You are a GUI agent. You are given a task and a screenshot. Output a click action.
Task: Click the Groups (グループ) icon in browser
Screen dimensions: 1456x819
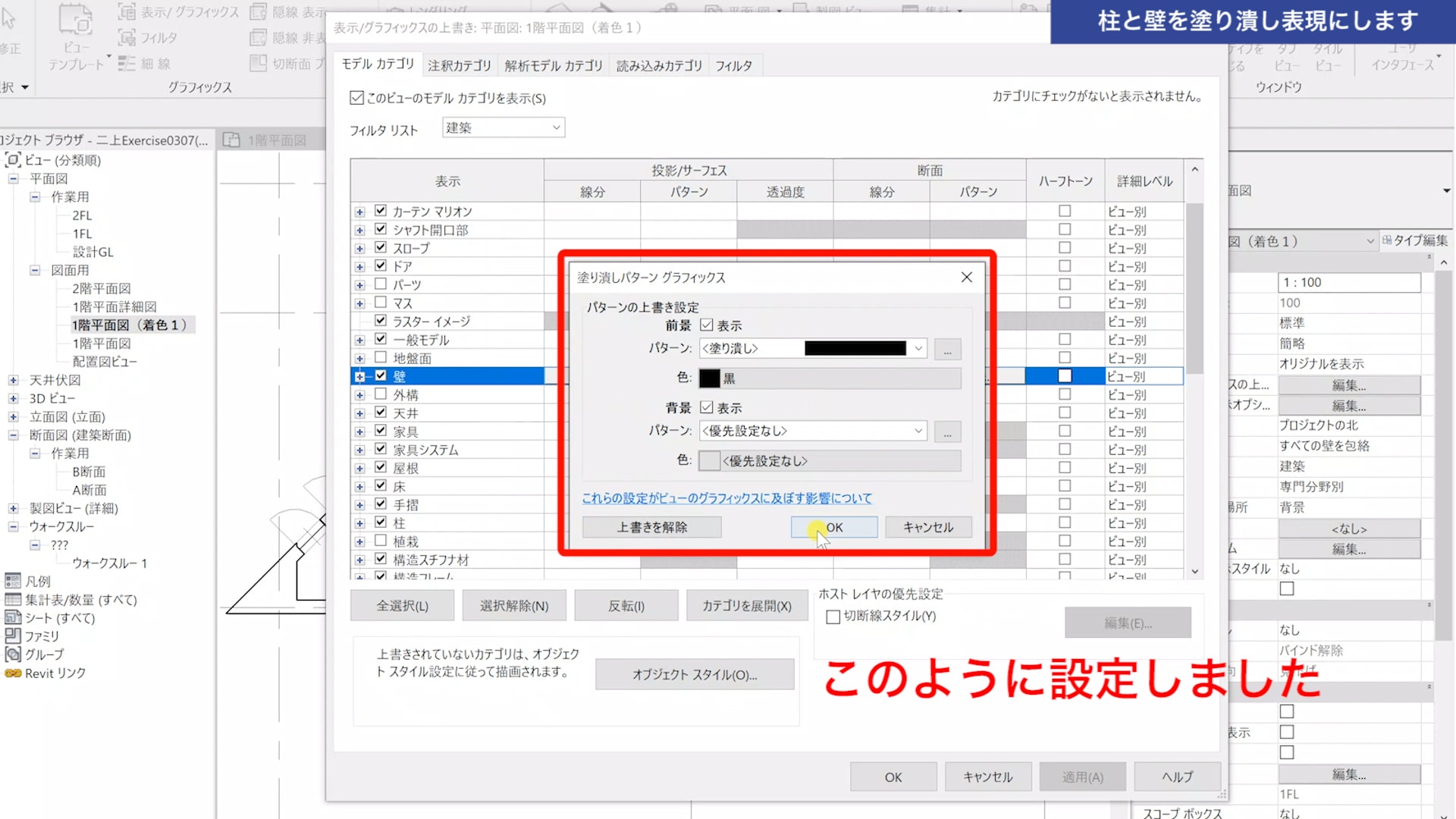[13, 654]
